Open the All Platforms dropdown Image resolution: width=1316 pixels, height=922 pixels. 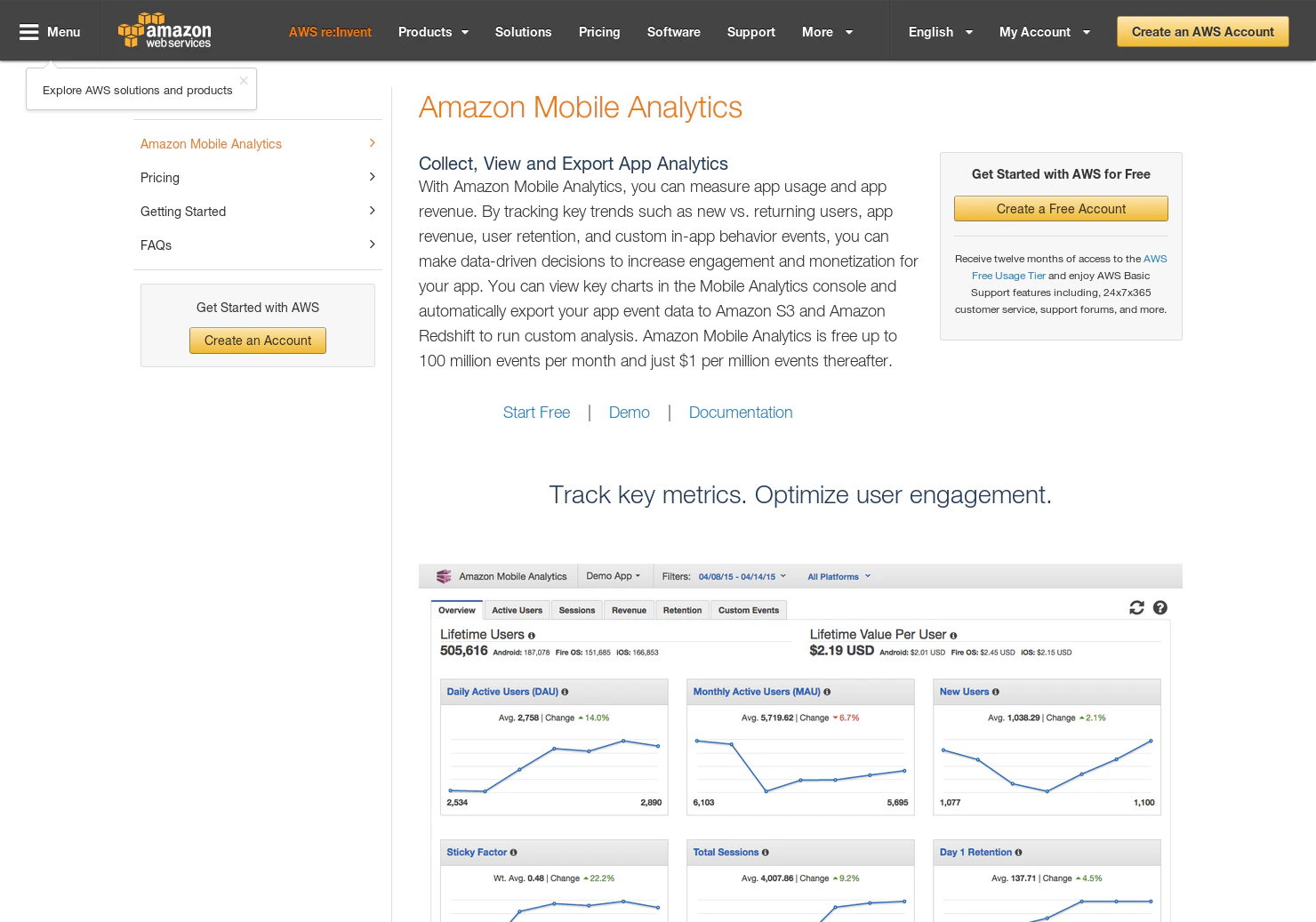pos(839,577)
